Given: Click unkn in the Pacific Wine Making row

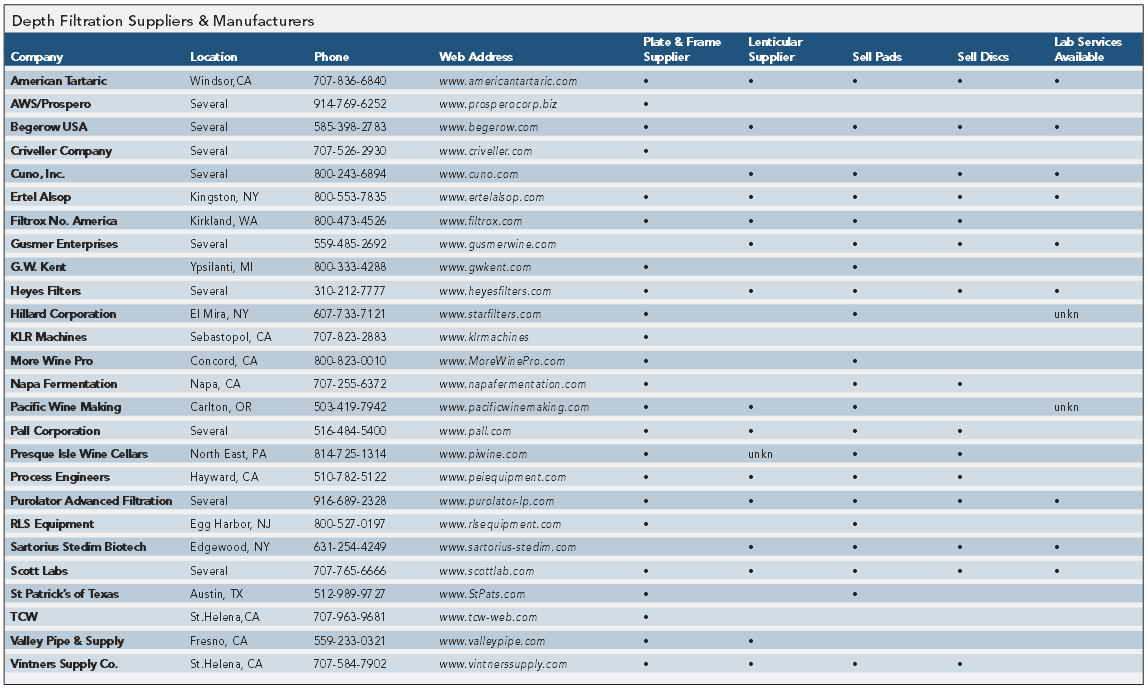Looking at the screenshot, I should (x=1066, y=408).
